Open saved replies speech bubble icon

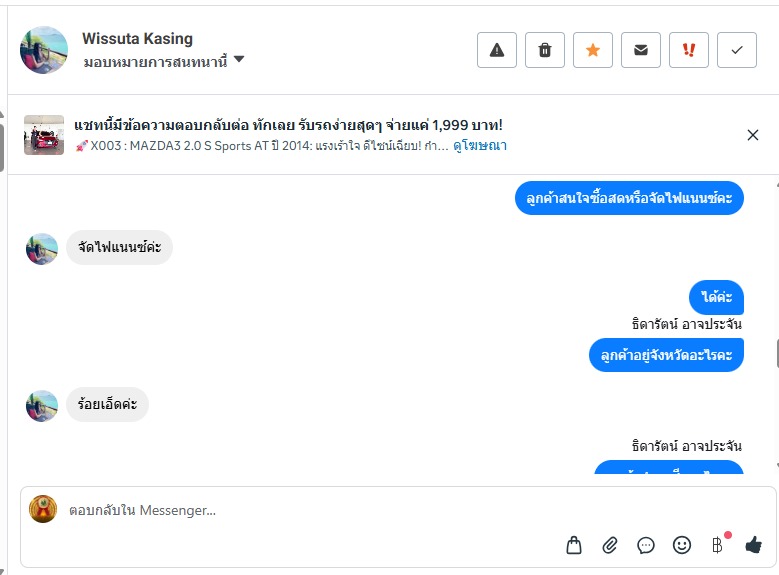click(646, 545)
